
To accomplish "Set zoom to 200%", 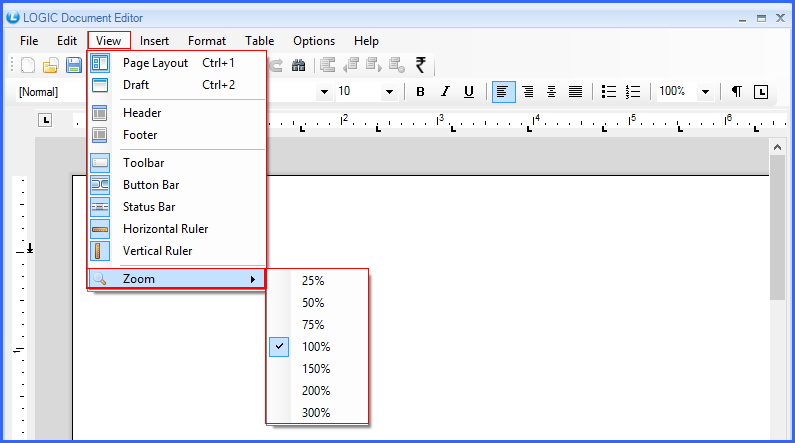I will (x=317, y=391).
